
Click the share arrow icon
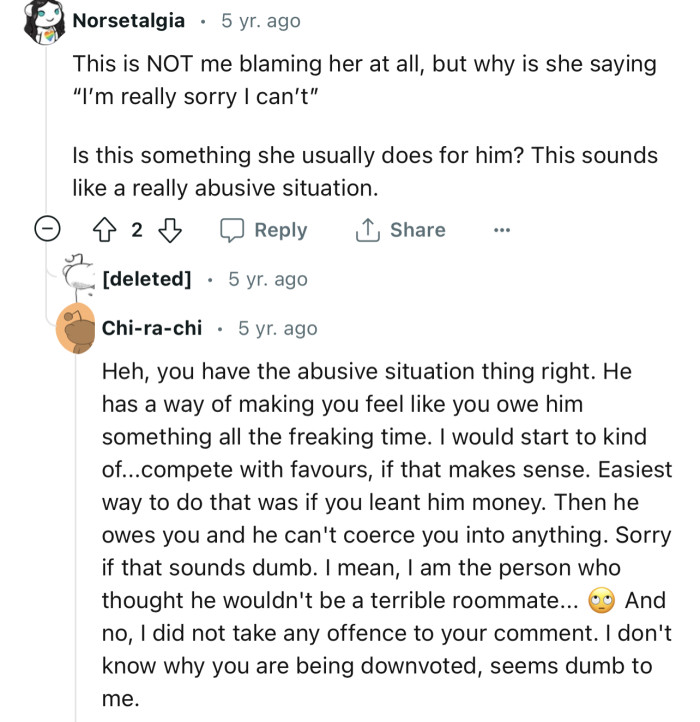coord(367,230)
